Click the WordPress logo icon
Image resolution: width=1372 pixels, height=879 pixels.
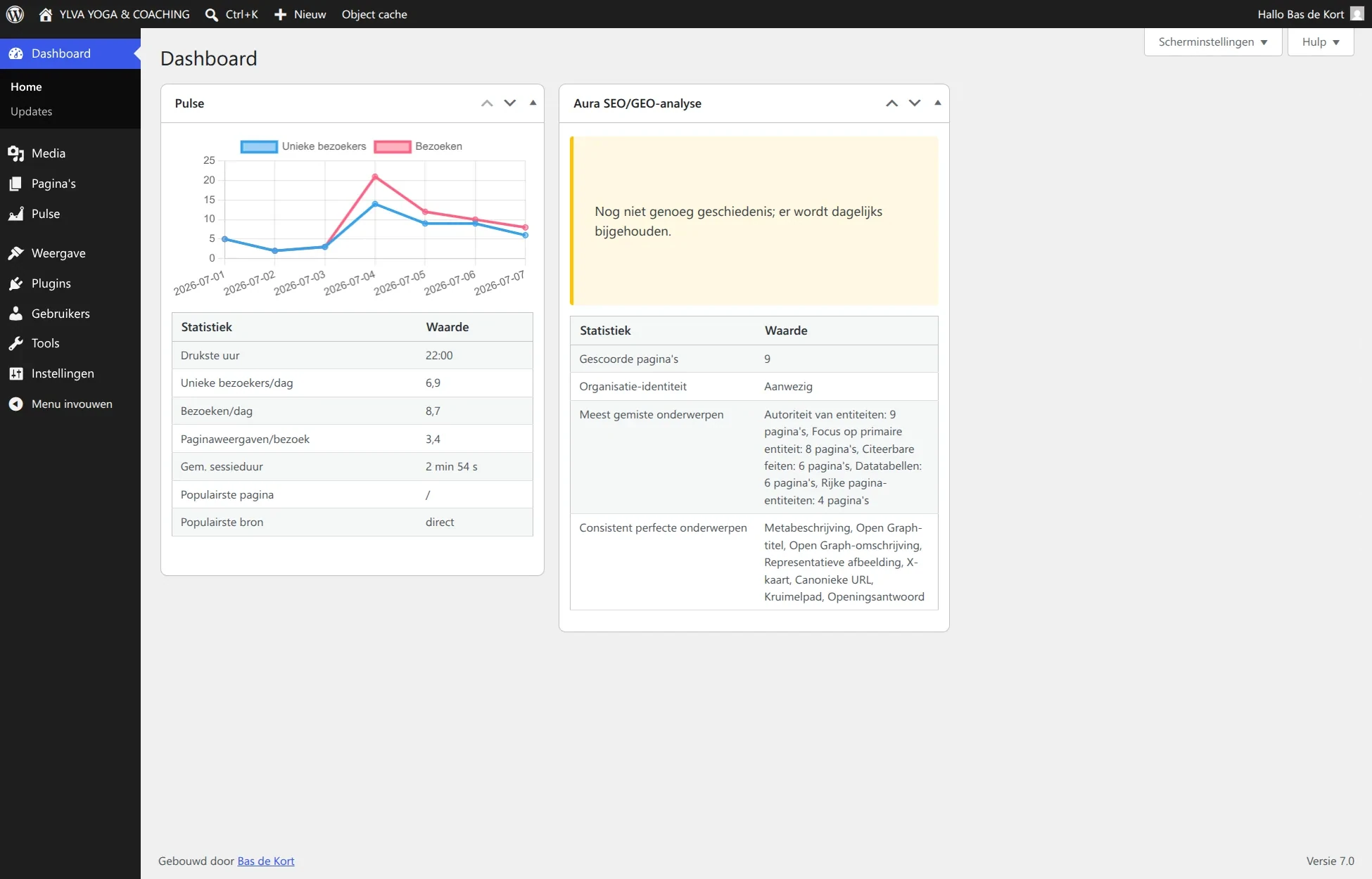coord(15,14)
